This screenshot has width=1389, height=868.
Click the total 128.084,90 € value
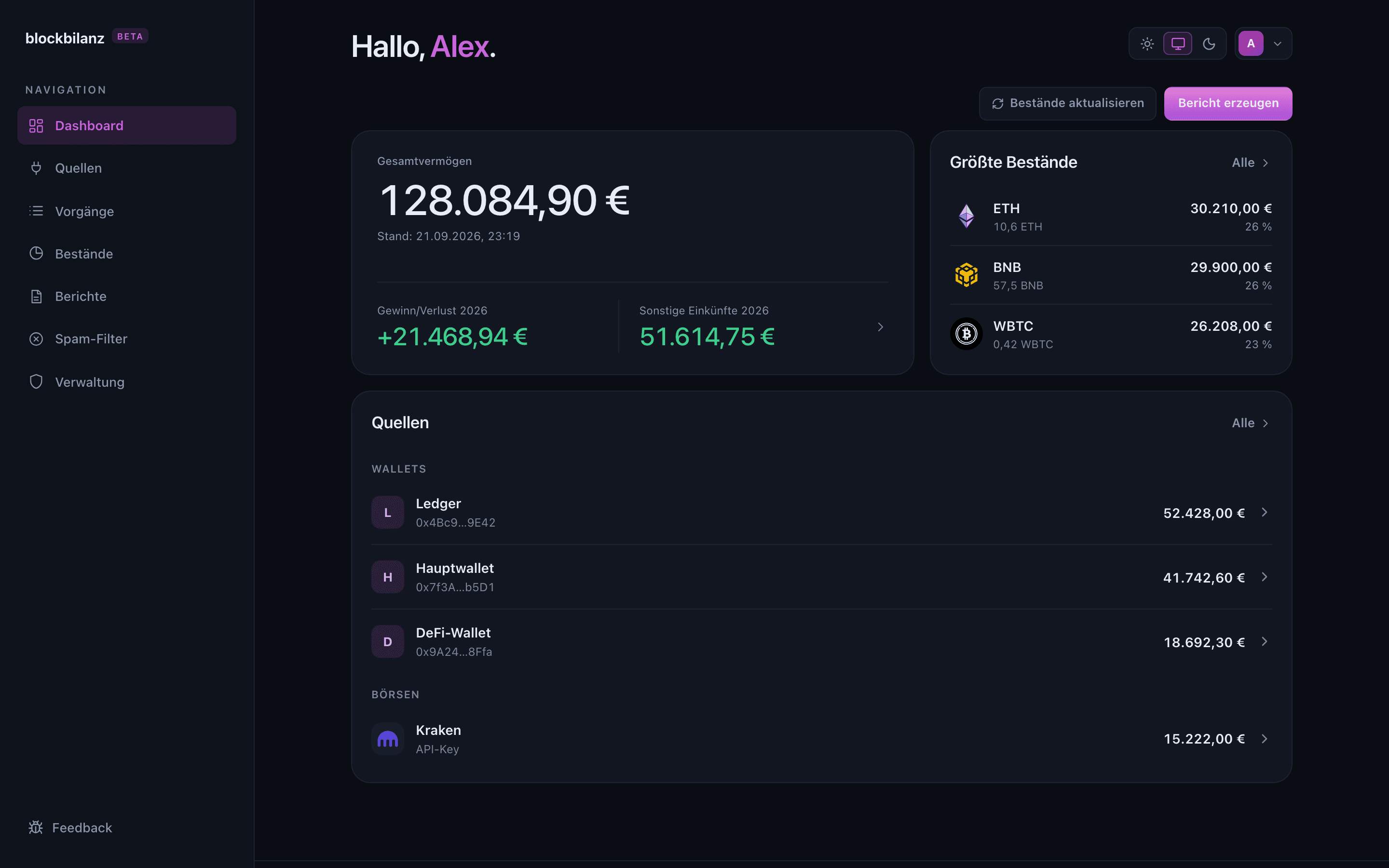504,200
